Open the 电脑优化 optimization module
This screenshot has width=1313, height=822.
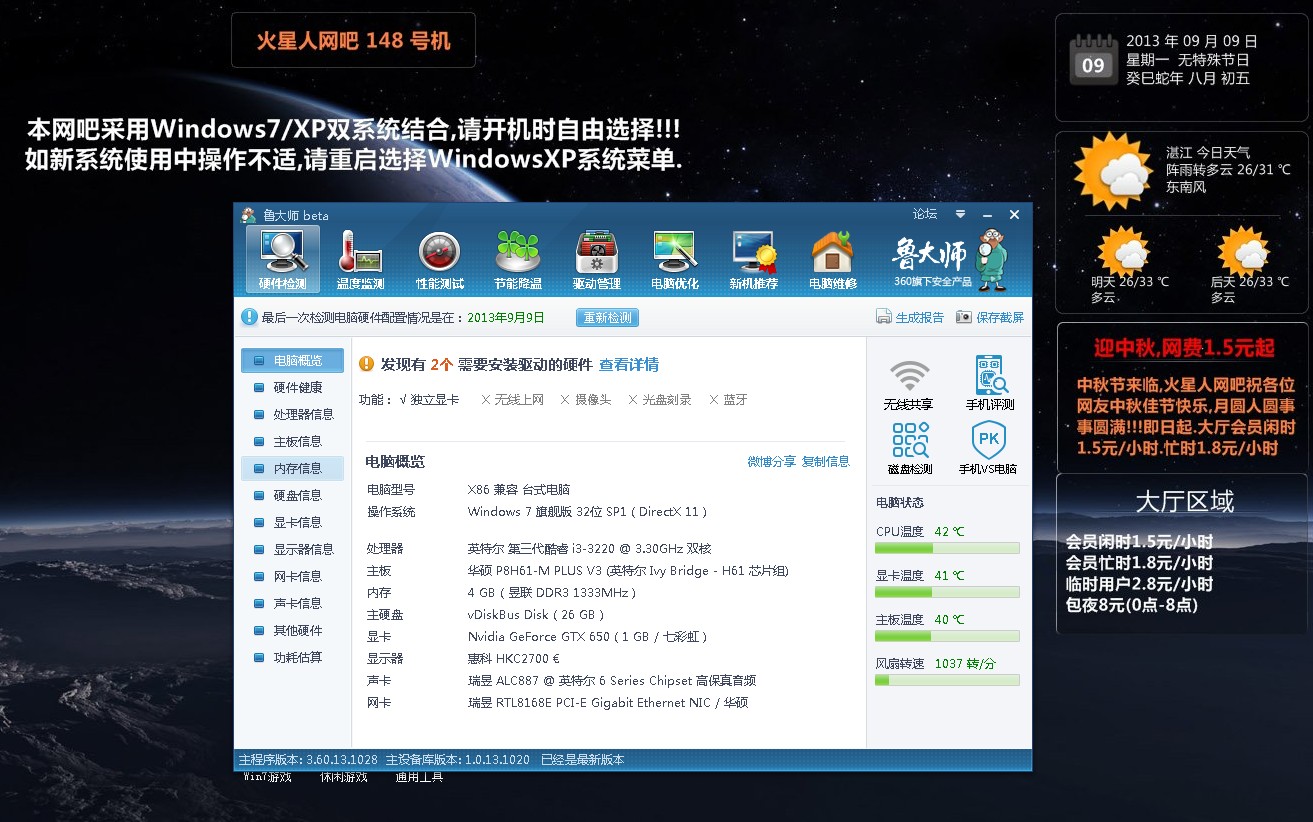click(x=675, y=259)
